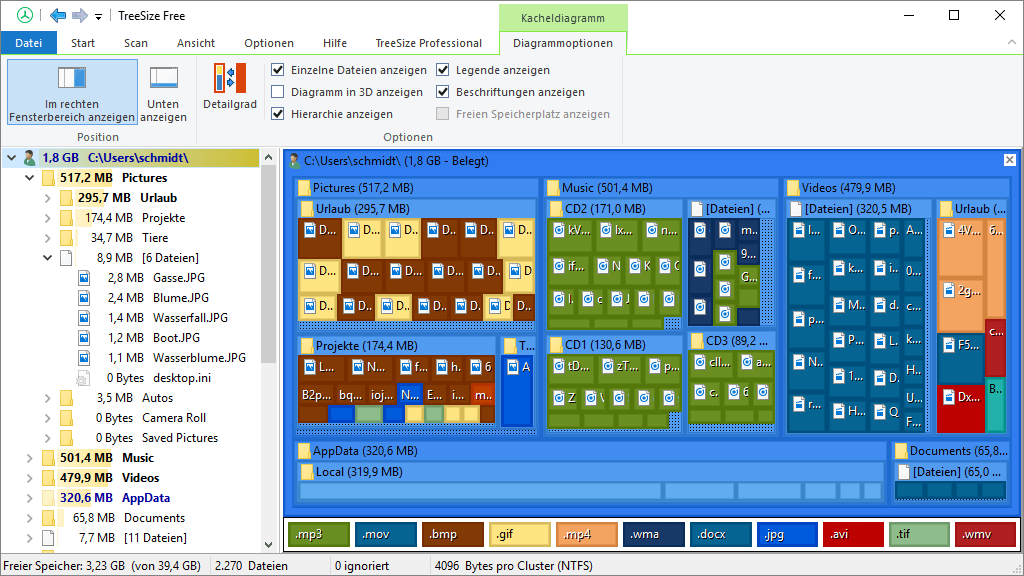Viewport: 1024px width, 576px height.
Task: Go back with the blue left arrow
Action: 57,15
